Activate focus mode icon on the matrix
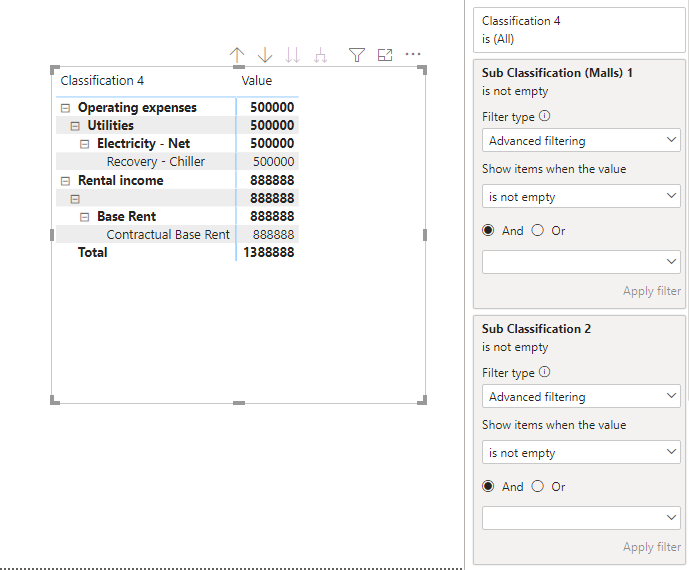The image size is (689, 570). pyautogui.click(x=385, y=55)
